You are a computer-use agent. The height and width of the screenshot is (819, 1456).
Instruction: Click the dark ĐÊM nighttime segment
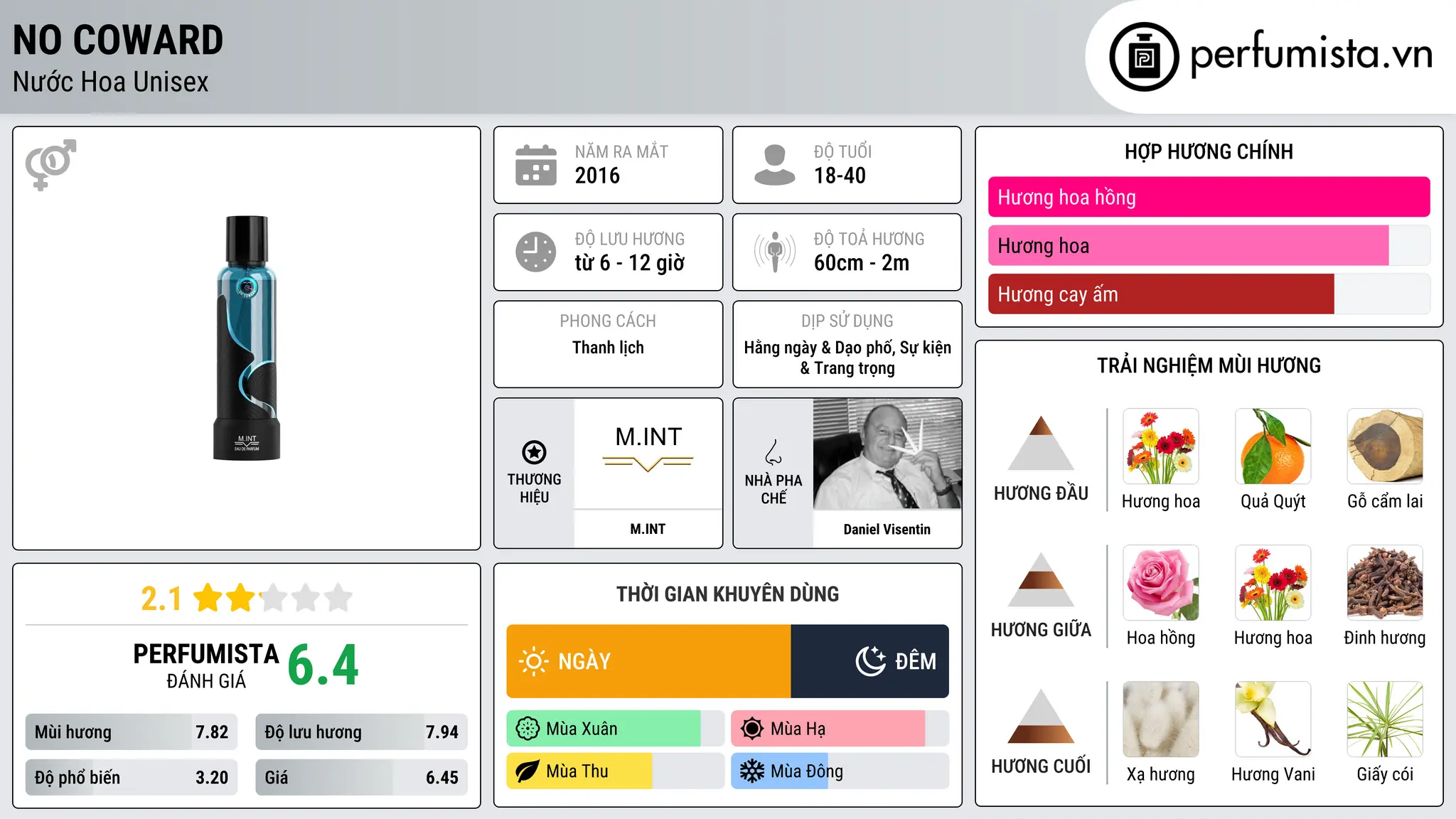tap(870, 661)
